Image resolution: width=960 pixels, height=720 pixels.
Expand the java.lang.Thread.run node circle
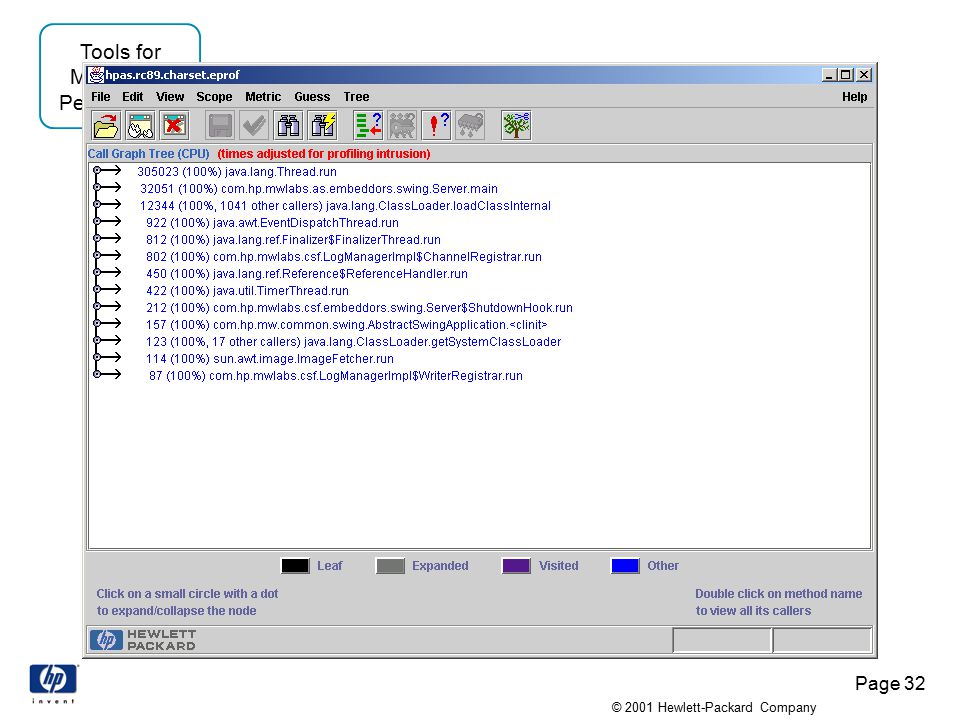click(x=97, y=170)
